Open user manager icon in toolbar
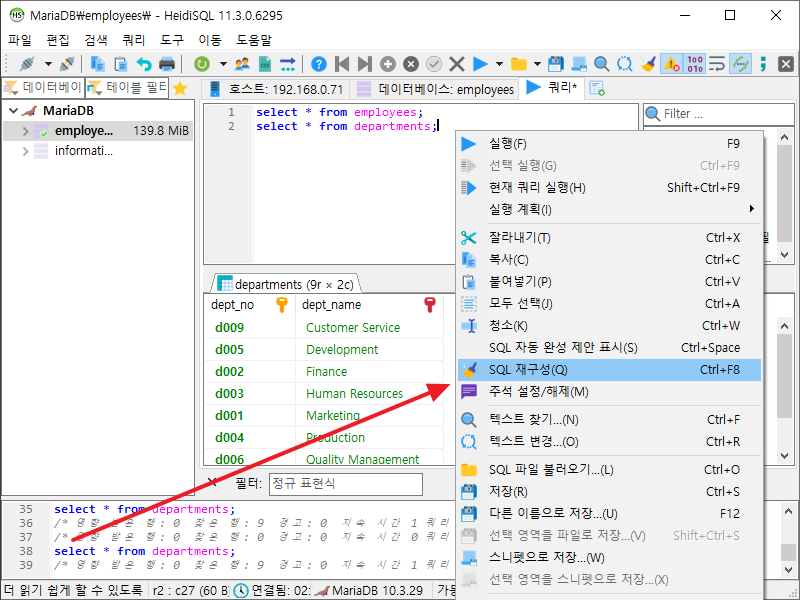Image resolution: width=800 pixels, height=600 pixels. 242,64
